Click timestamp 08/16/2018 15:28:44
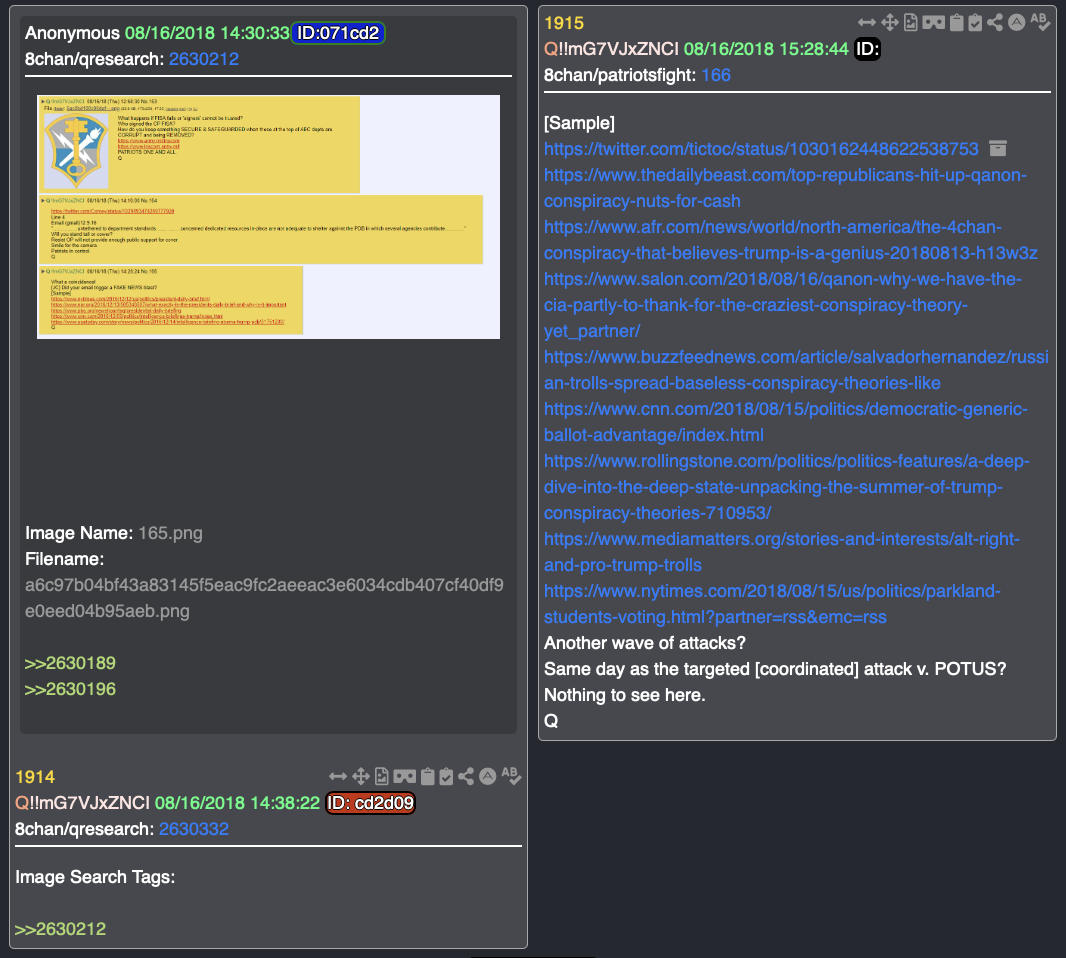1066x958 pixels. (766, 49)
